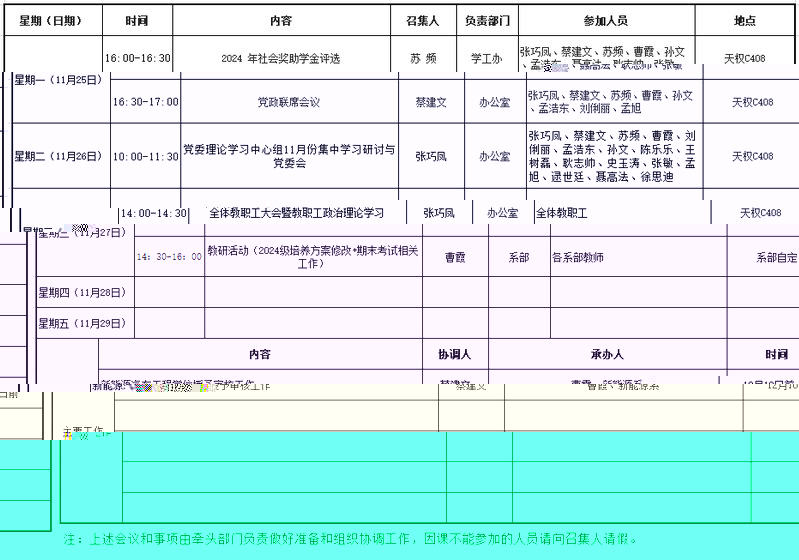Select the 召集人 column header

(423, 20)
